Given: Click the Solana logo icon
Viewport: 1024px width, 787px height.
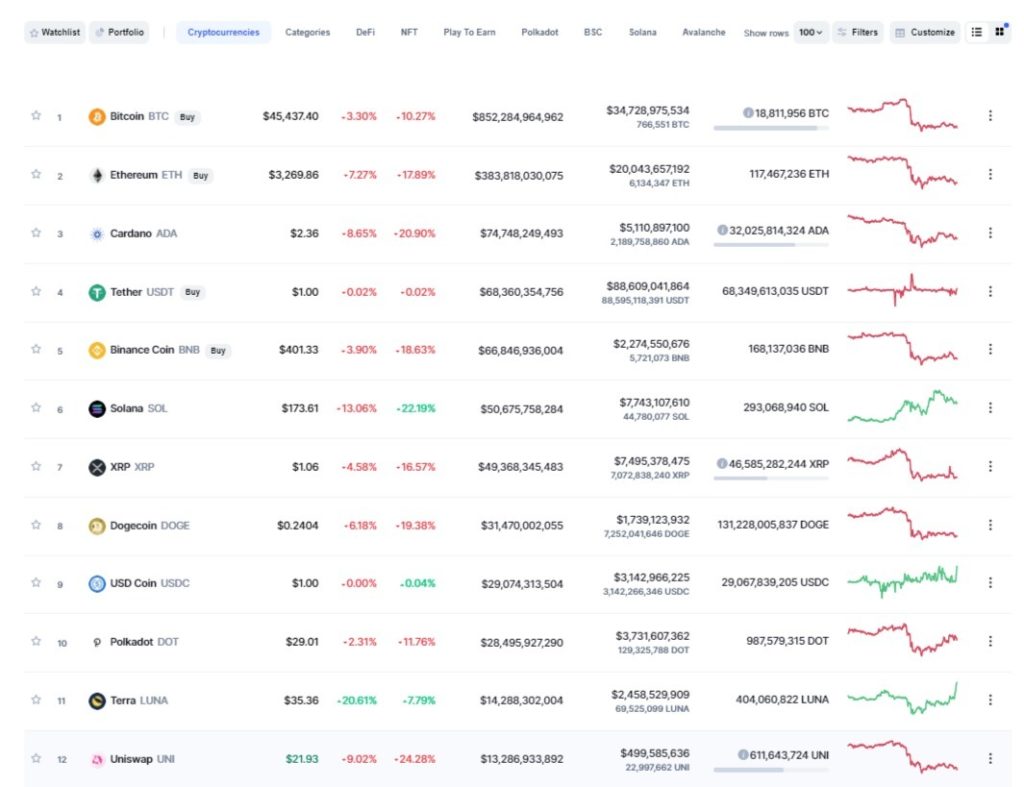Looking at the screenshot, I should coord(97,409).
